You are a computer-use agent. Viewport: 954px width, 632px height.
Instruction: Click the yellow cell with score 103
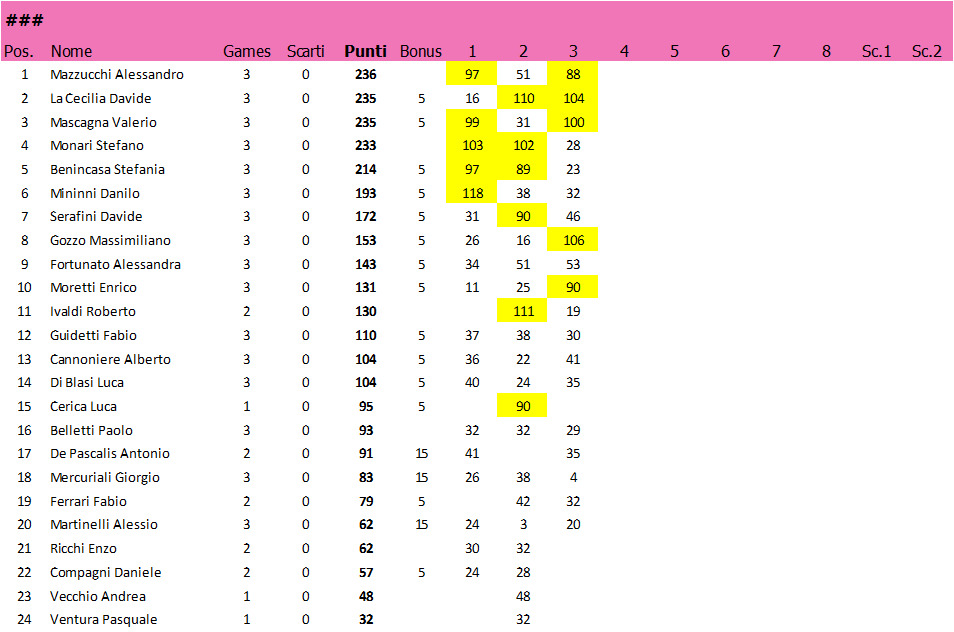point(472,145)
